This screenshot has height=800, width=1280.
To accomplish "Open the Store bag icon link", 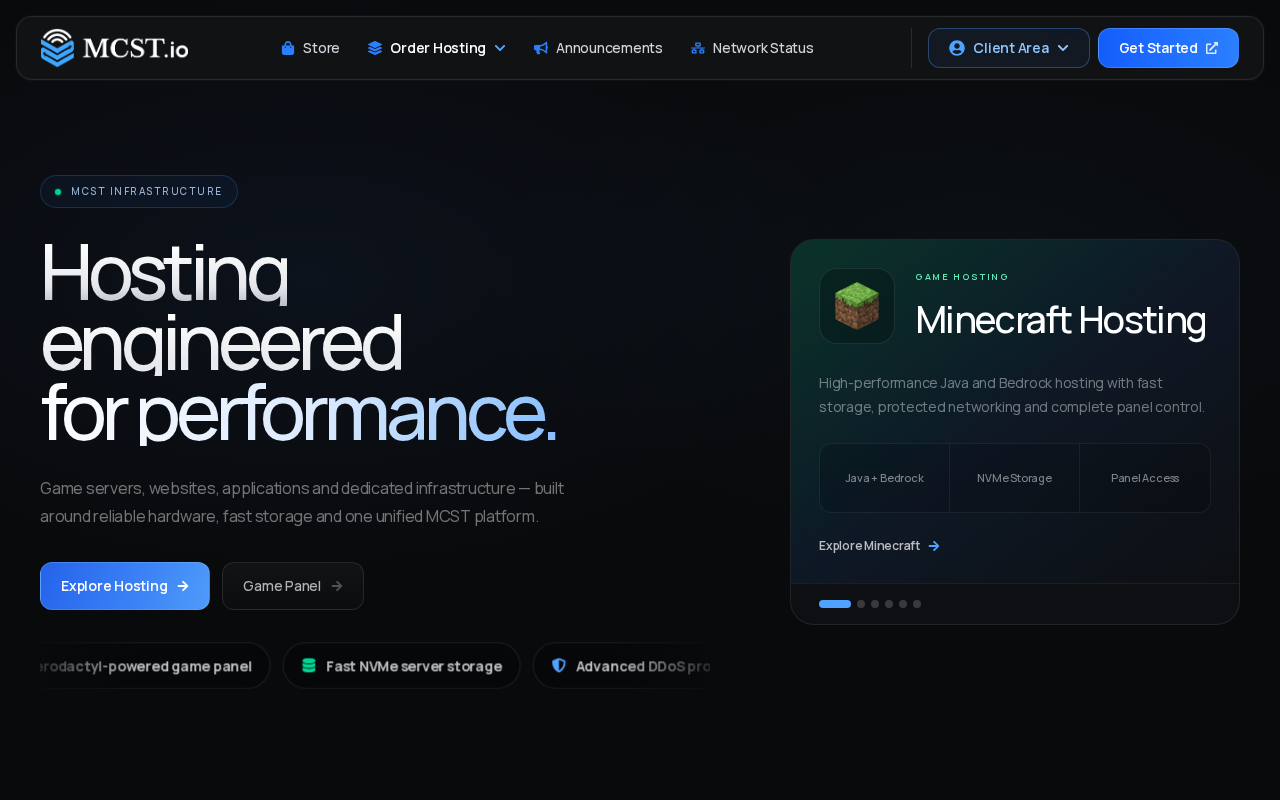I will 288,48.
